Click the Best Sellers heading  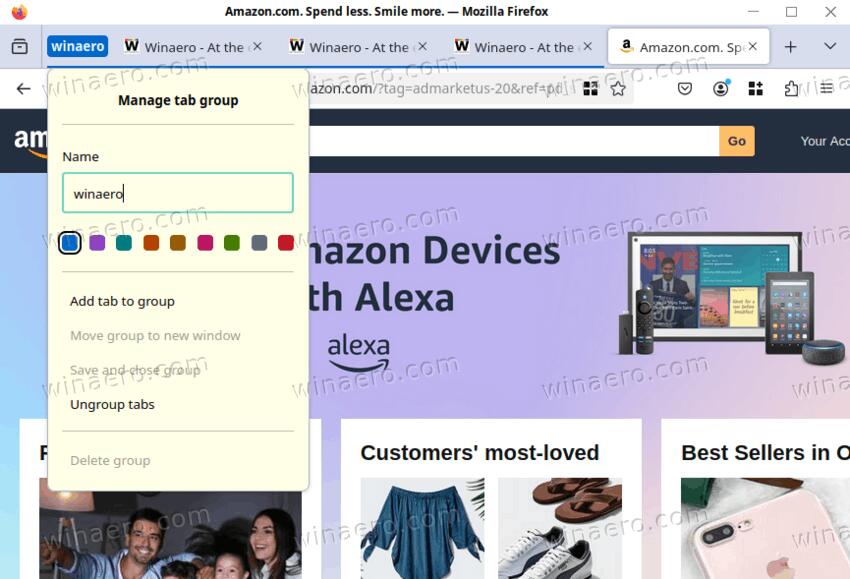[765, 453]
